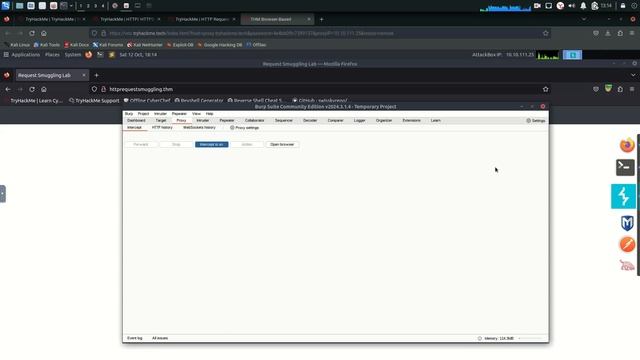Open extensions icon in inner Firefox toolbar

click(620, 89)
